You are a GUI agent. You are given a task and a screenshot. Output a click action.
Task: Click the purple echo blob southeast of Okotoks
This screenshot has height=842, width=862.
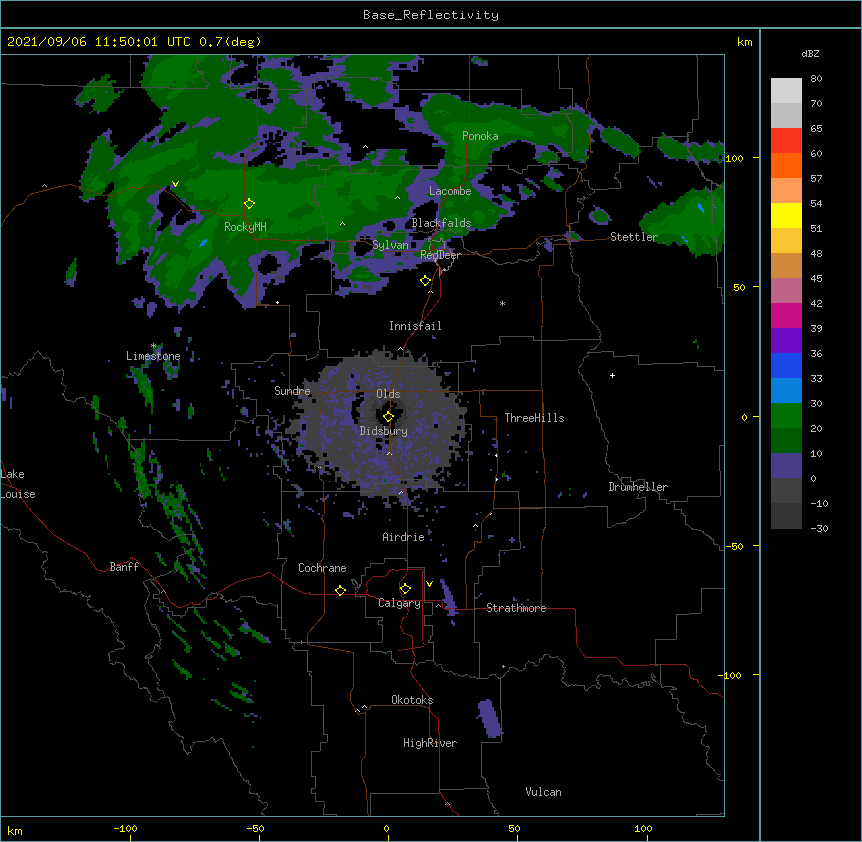(489, 718)
